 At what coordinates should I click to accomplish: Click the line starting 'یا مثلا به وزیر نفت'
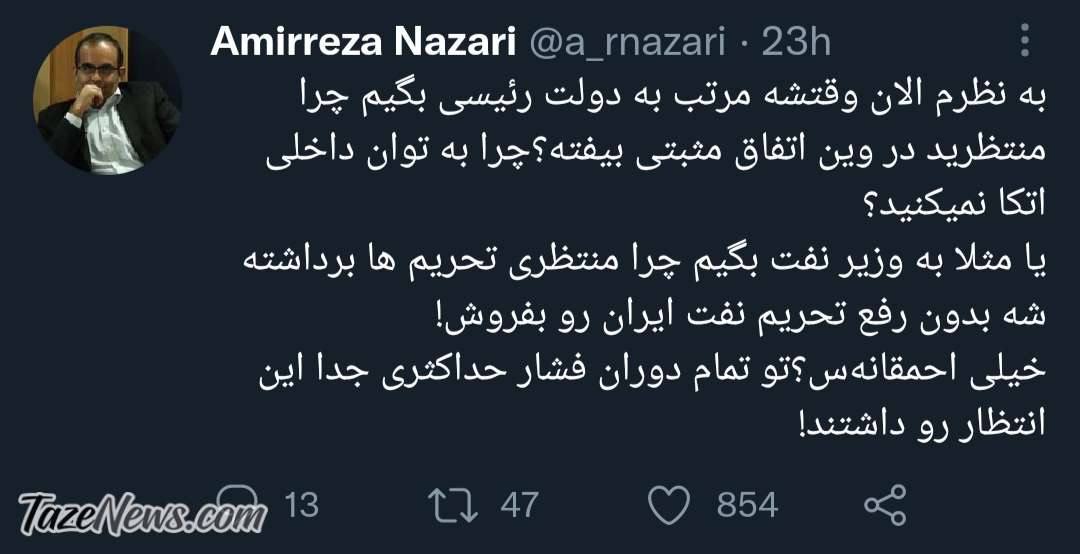pos(645,261)
